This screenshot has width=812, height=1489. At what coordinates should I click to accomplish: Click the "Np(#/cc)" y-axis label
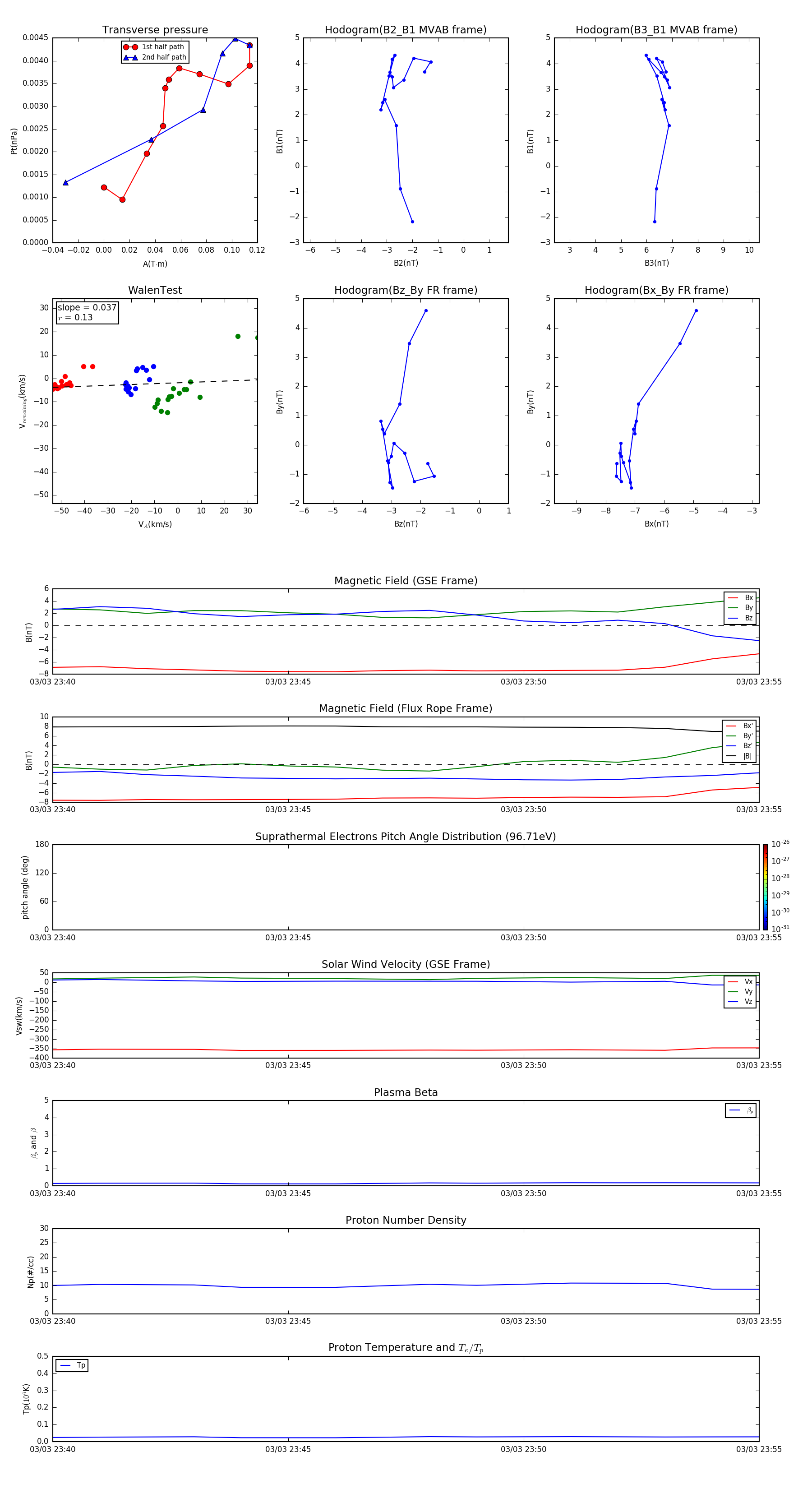coord(31,1272)
